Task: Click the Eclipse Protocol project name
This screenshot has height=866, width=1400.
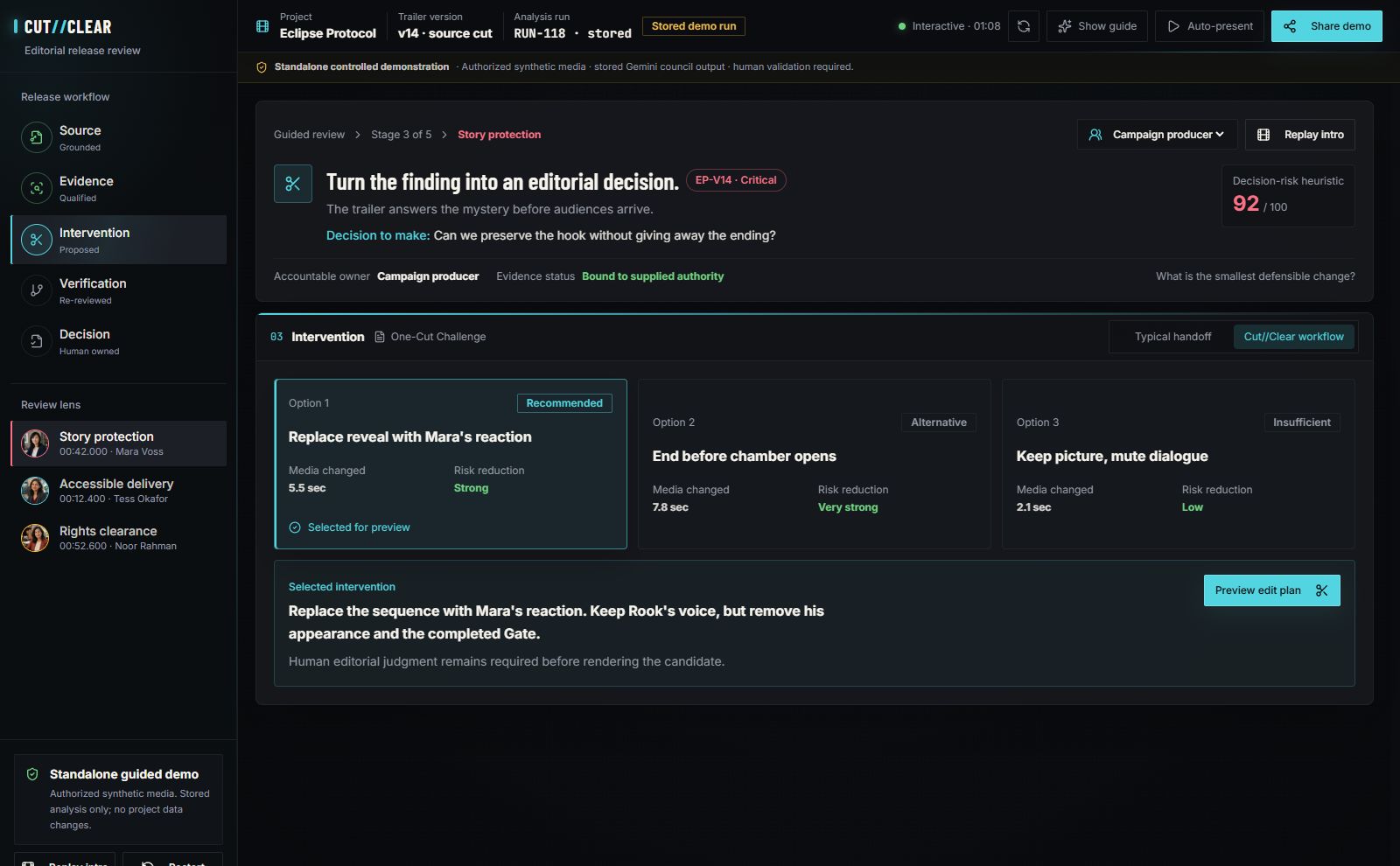Action: coord(328,33)
